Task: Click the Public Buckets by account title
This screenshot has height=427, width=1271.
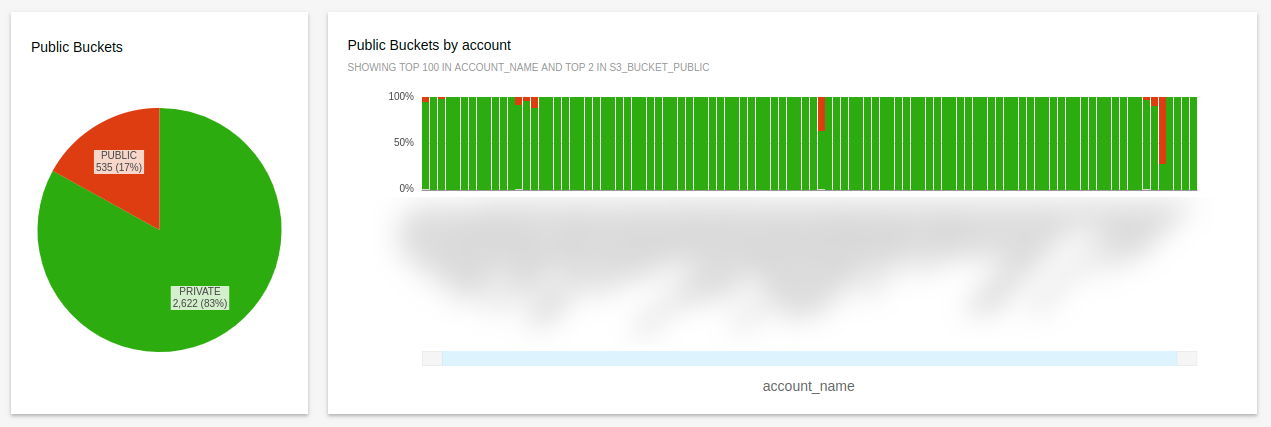Action: pos(429,45)
